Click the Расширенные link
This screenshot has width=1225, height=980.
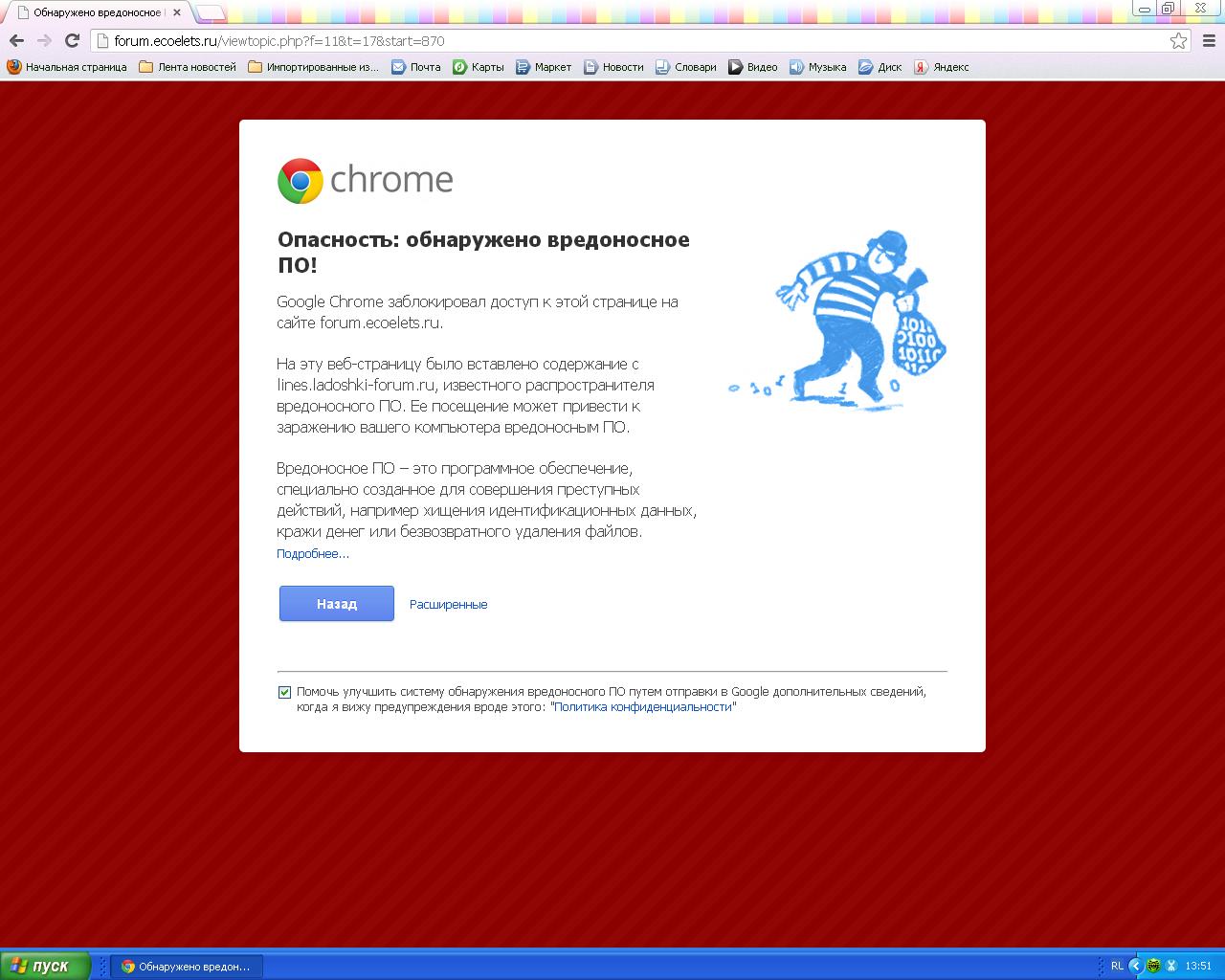[x=448, y=605]
